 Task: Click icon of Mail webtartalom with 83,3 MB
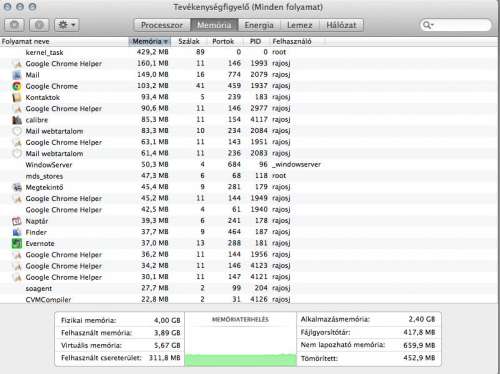click(17, 131)
